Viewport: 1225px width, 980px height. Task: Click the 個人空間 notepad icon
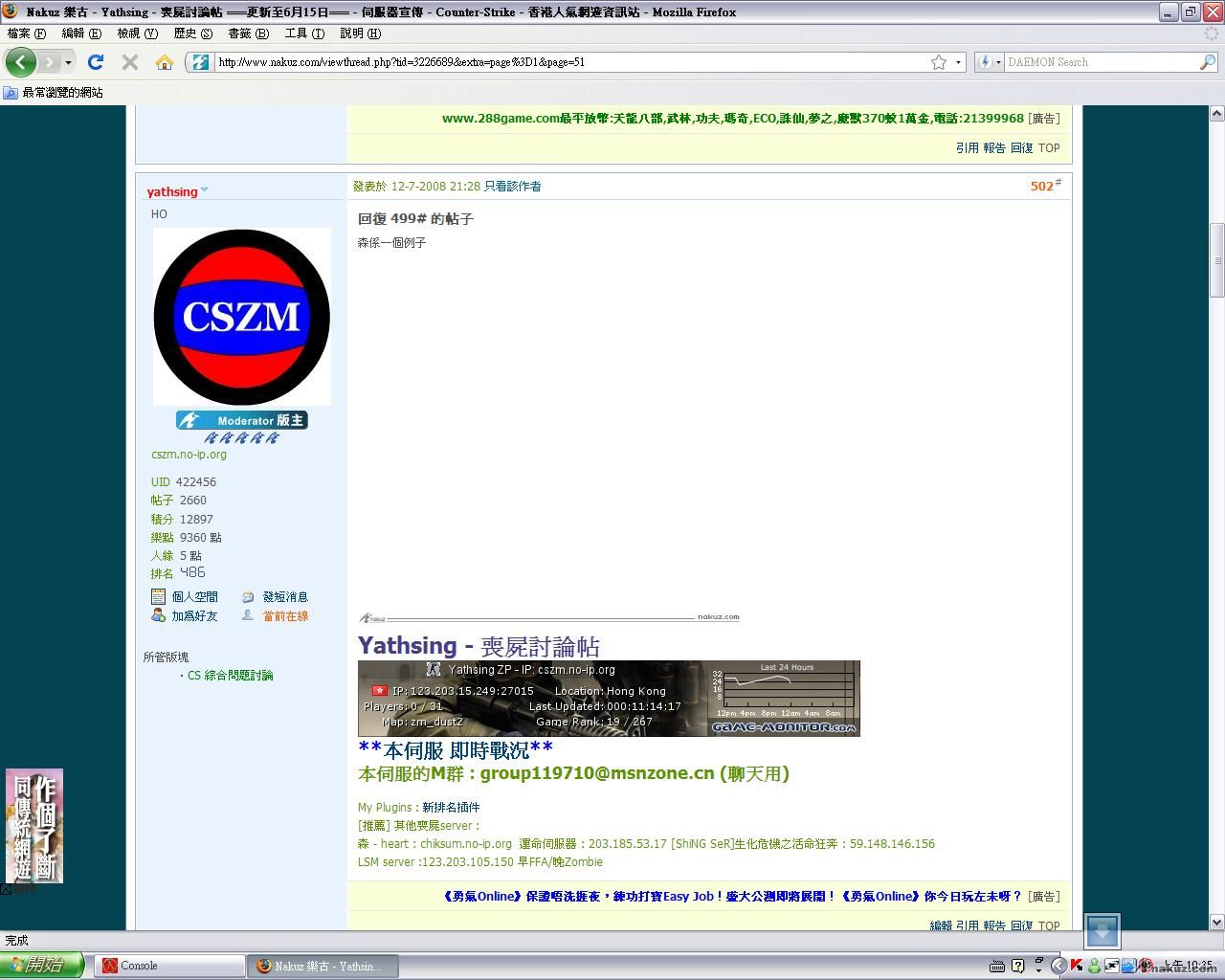click(159, 596)
